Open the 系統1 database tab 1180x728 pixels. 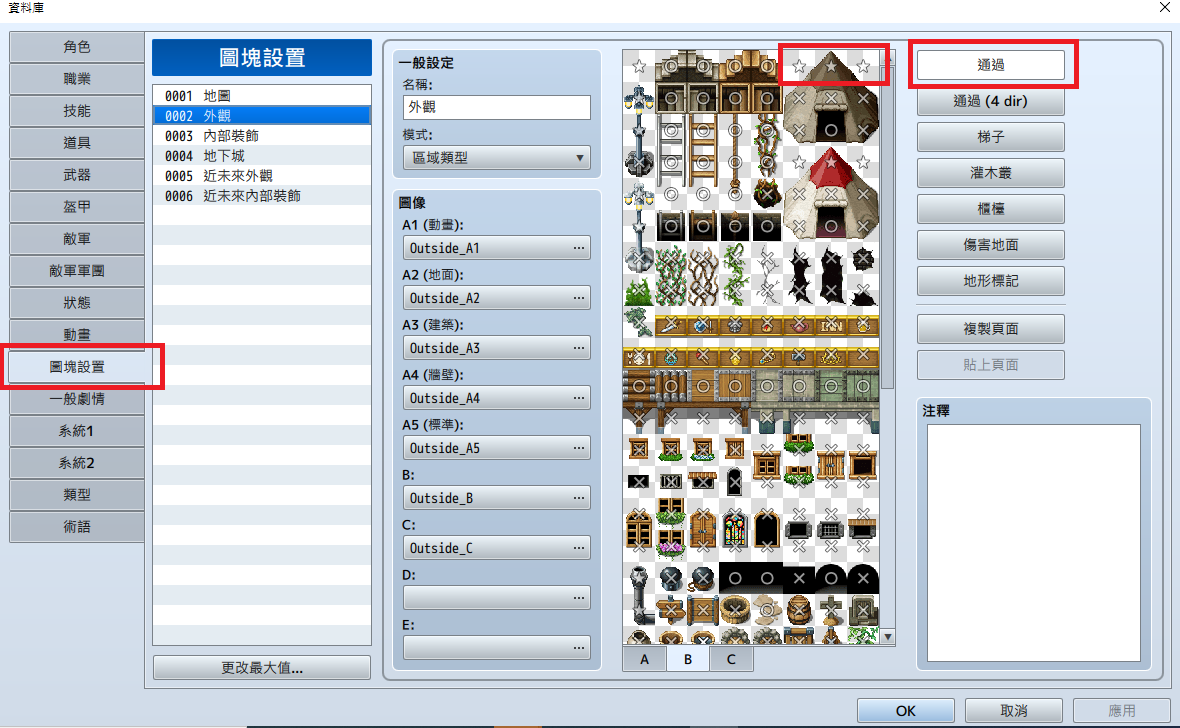pyautogui.click(x=77, y=431)
